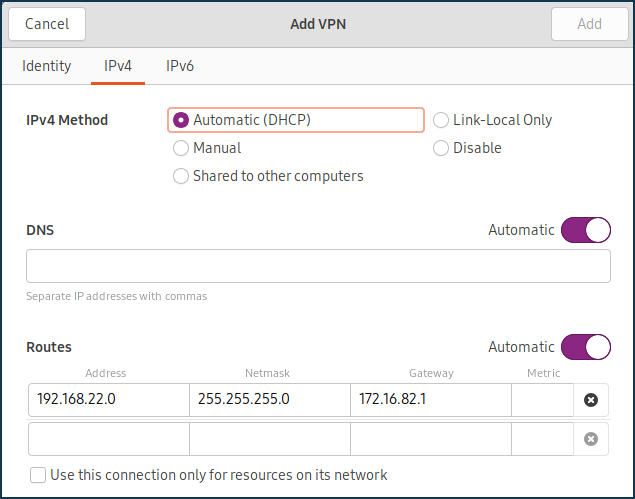Toggle the DNS Automatic switch
635x499 pixels.
tap(585, 230)
